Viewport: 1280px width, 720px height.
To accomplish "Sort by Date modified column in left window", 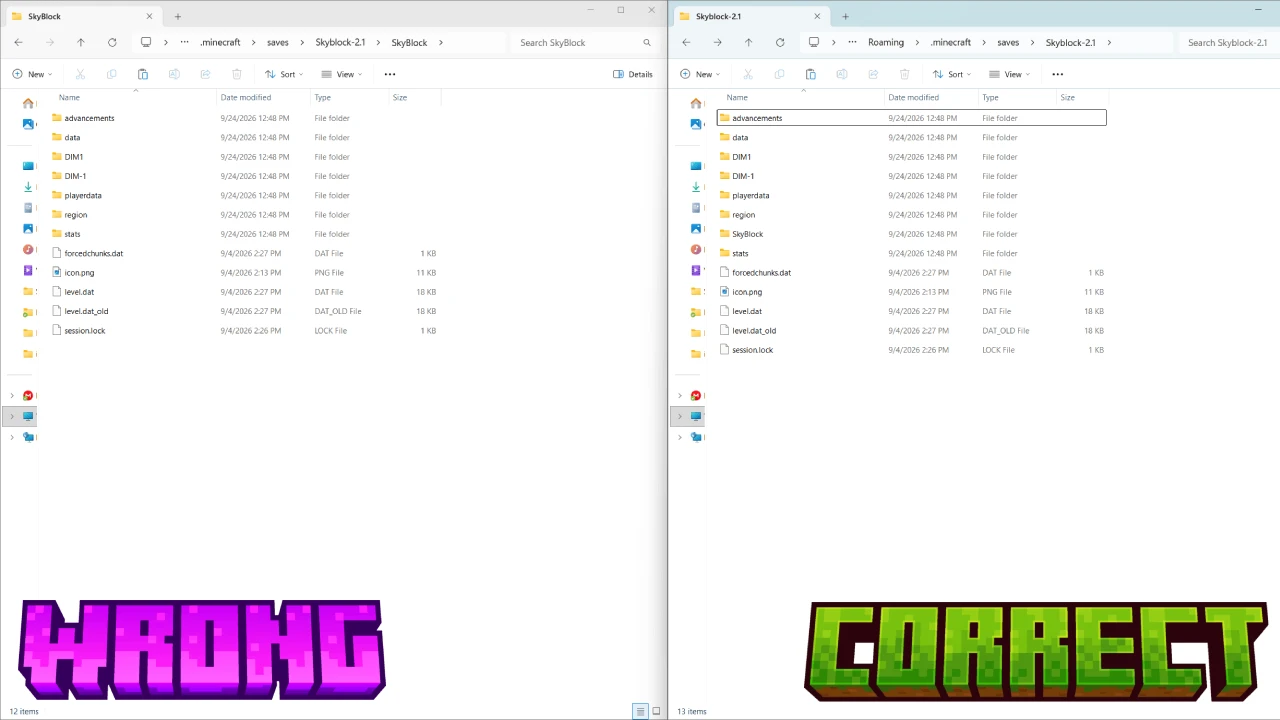I will [x=246, y=97].
